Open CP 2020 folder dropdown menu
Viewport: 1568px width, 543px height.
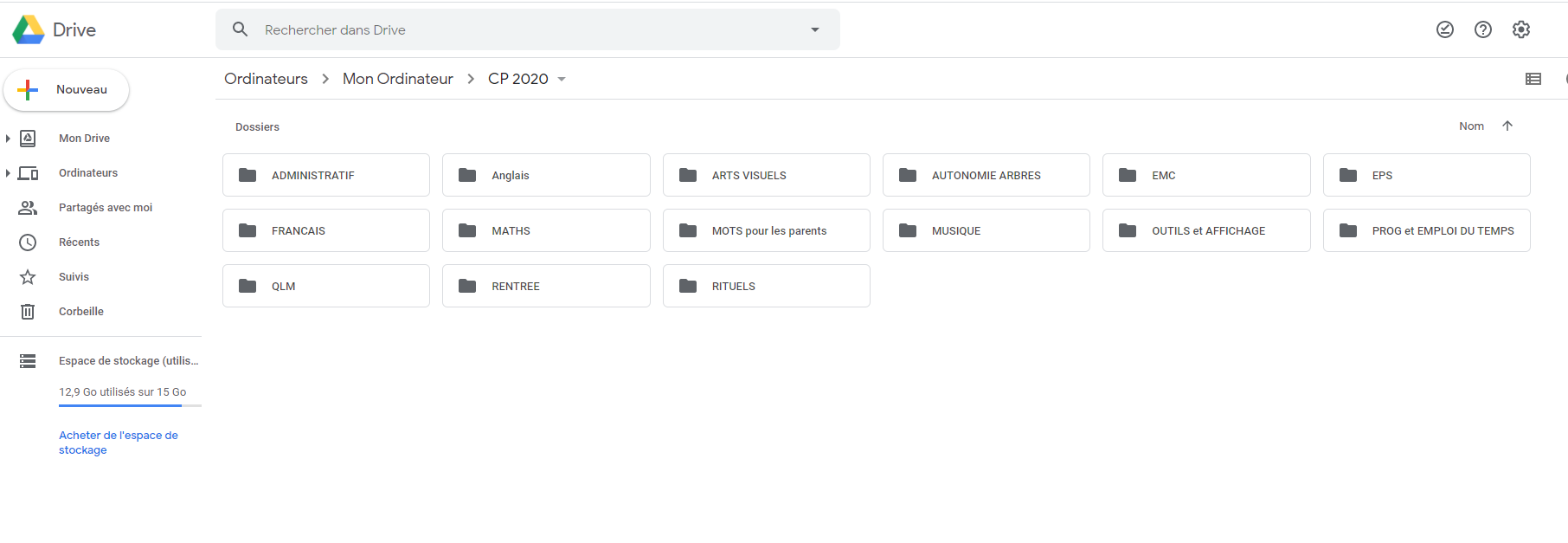pos(562,79)
